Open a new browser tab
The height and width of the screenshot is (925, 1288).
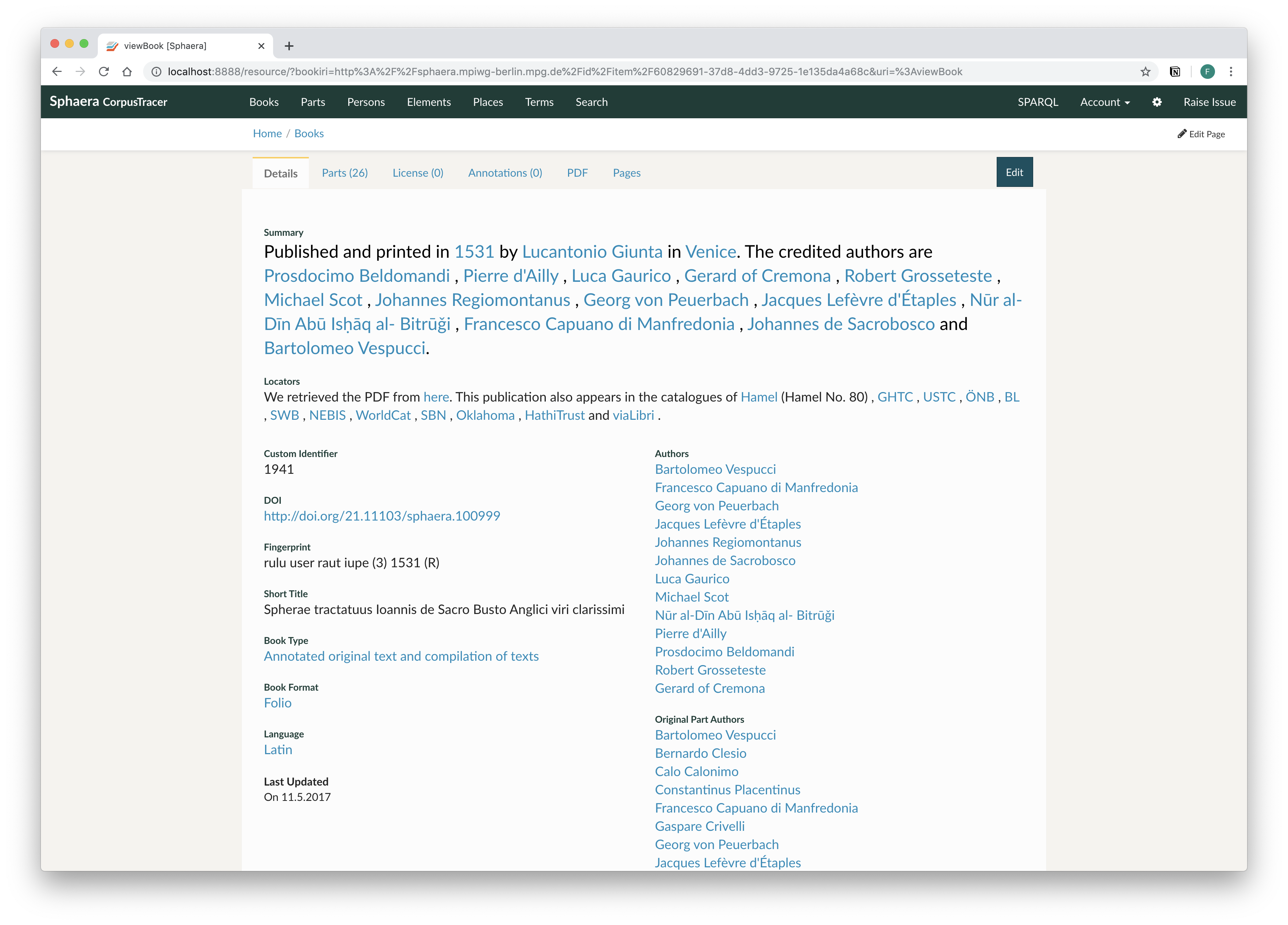(x=289, y=46)
